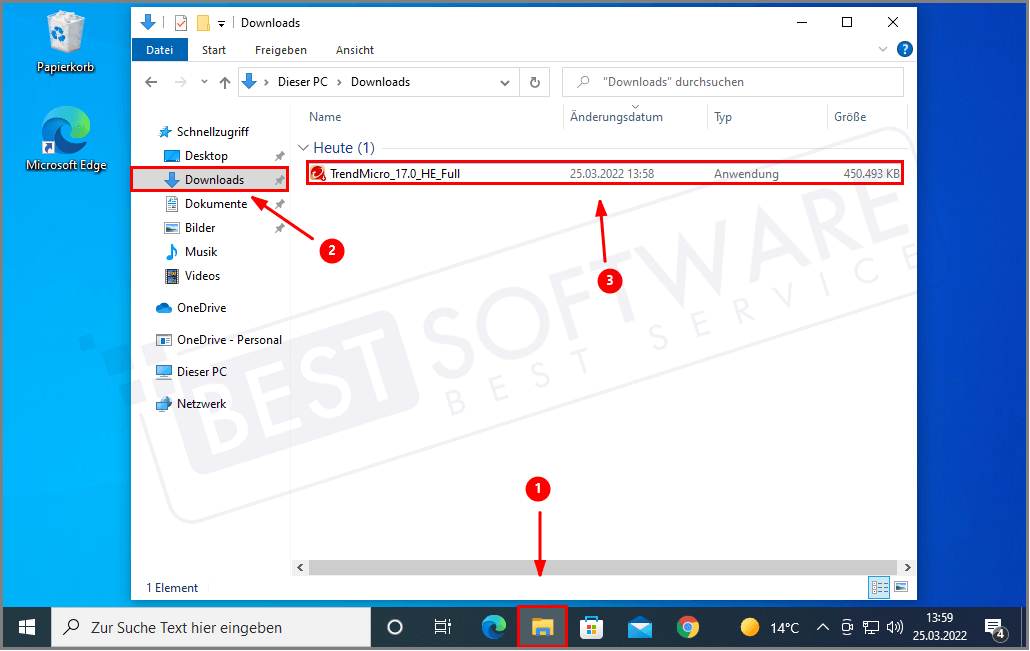Switch to large icons view in status bar
1030x651 pixels.
coord(901,587)
